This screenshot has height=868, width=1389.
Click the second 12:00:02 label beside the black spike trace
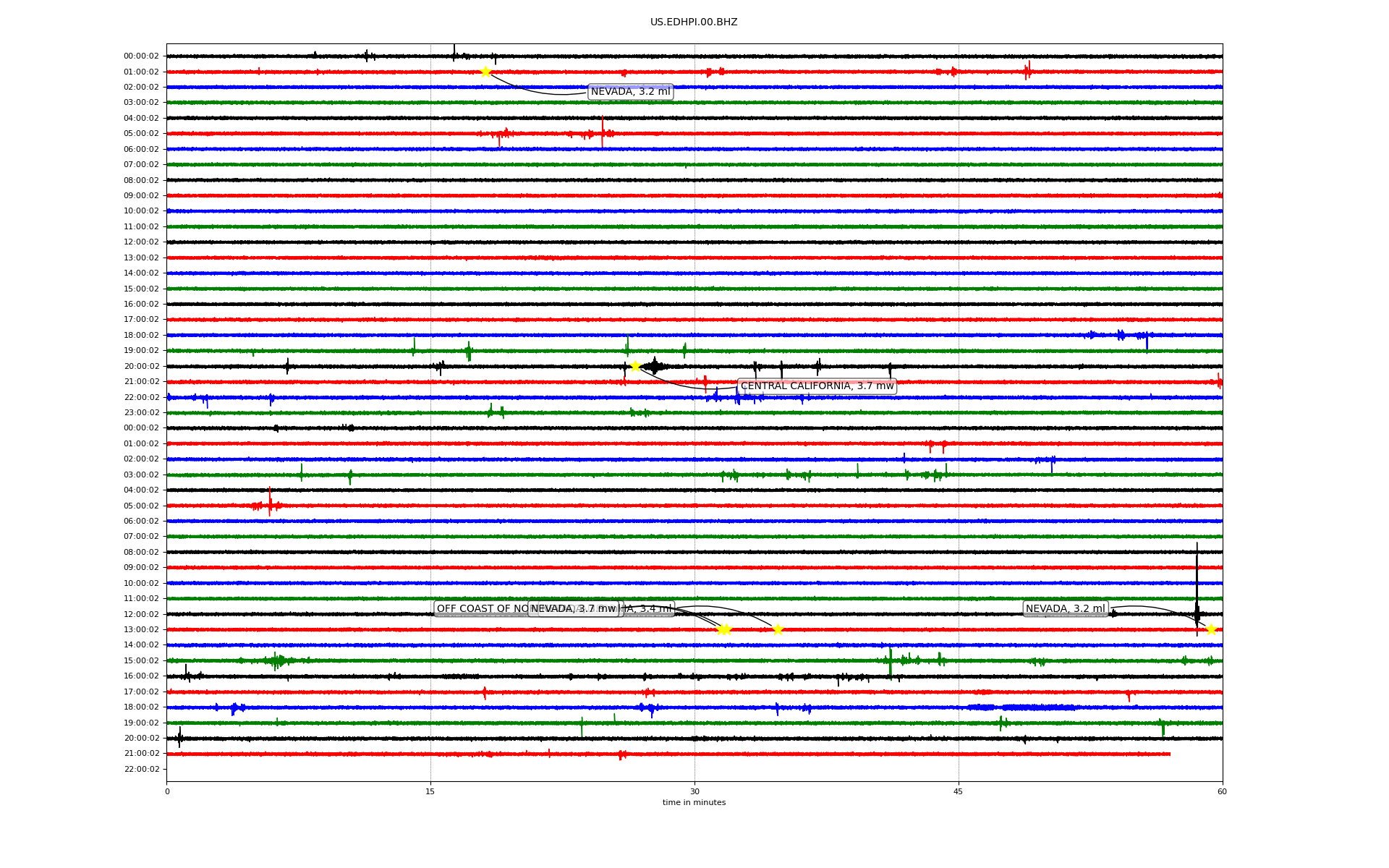tap(141, 615)
